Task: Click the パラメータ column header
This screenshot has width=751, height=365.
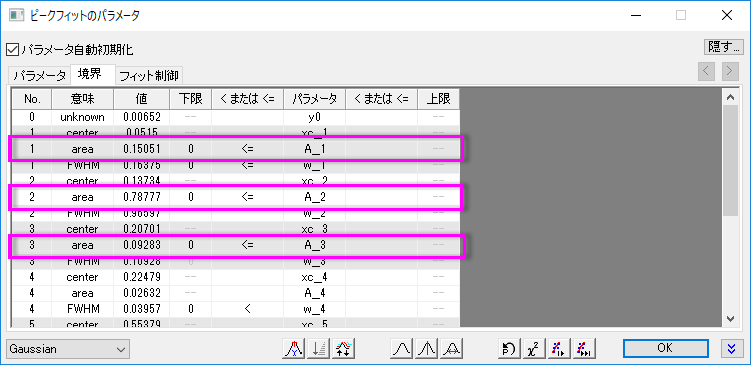Action: click(x=315, y=99)
